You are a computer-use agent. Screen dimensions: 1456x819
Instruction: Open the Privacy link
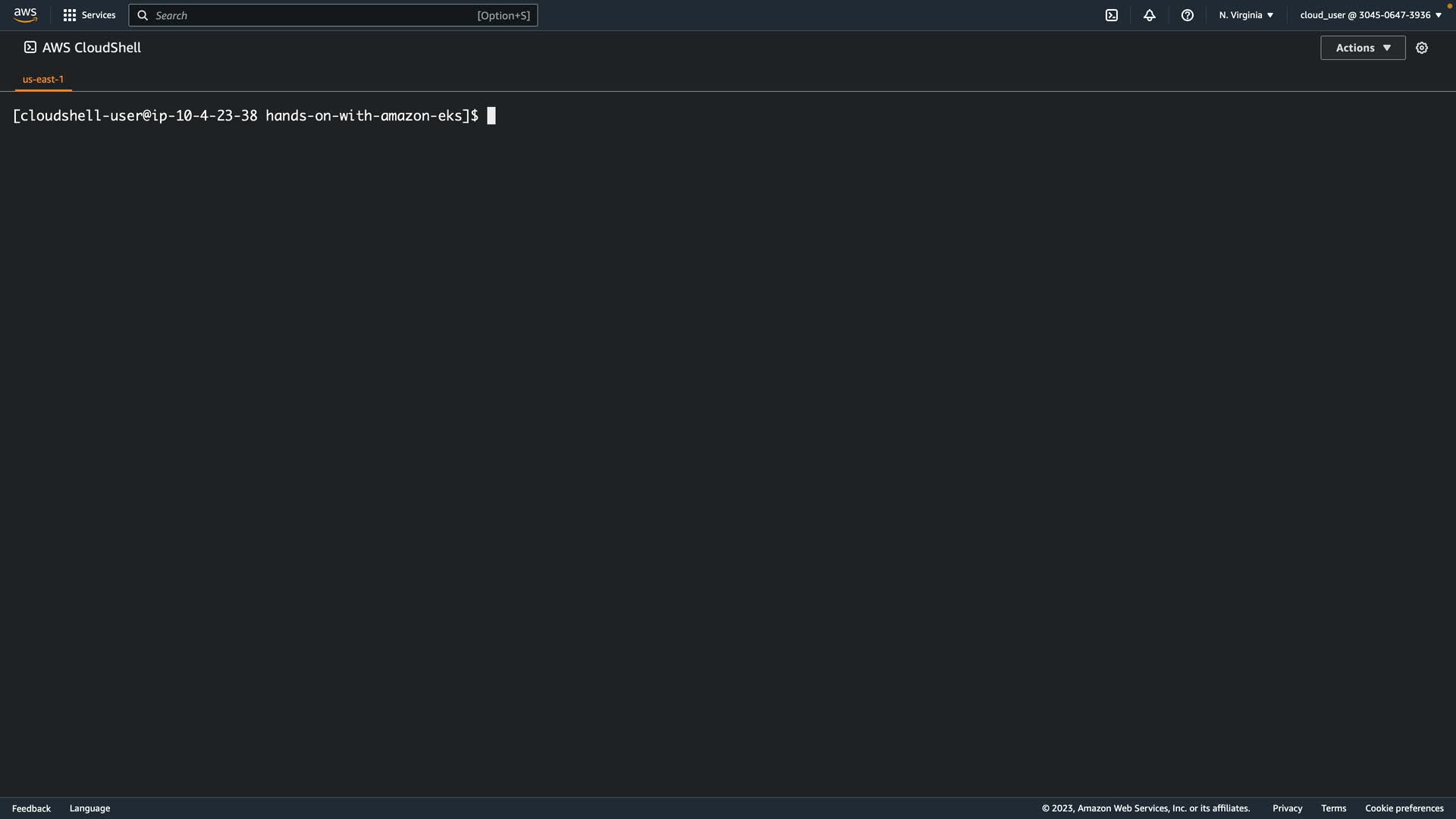point(1287,808)
